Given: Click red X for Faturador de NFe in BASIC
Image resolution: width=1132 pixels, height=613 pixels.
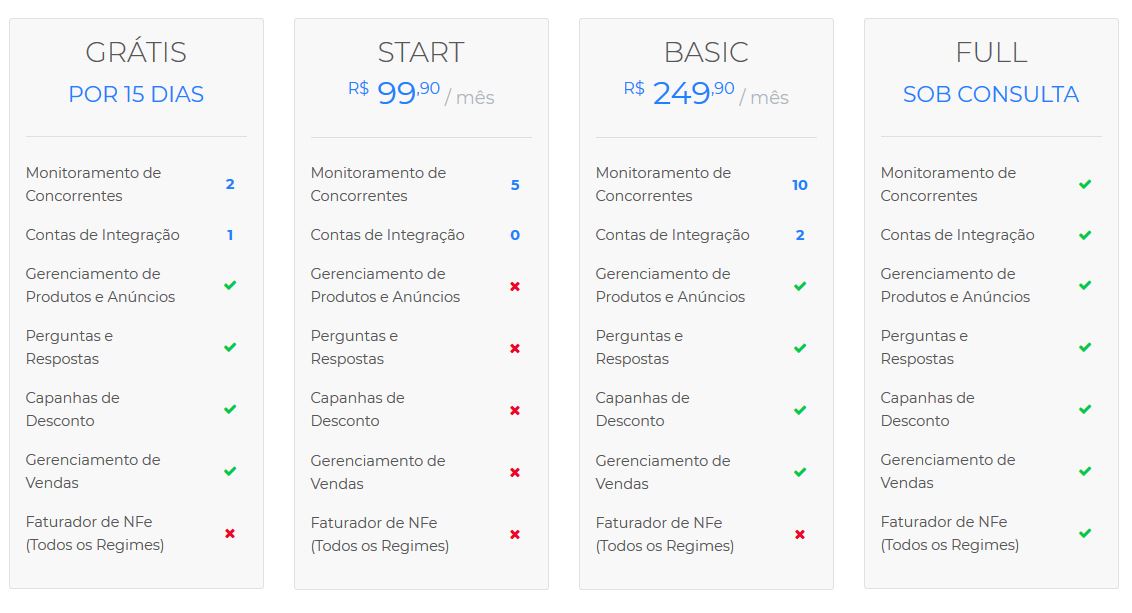Looking at the screenshot, I should point(800,534).
